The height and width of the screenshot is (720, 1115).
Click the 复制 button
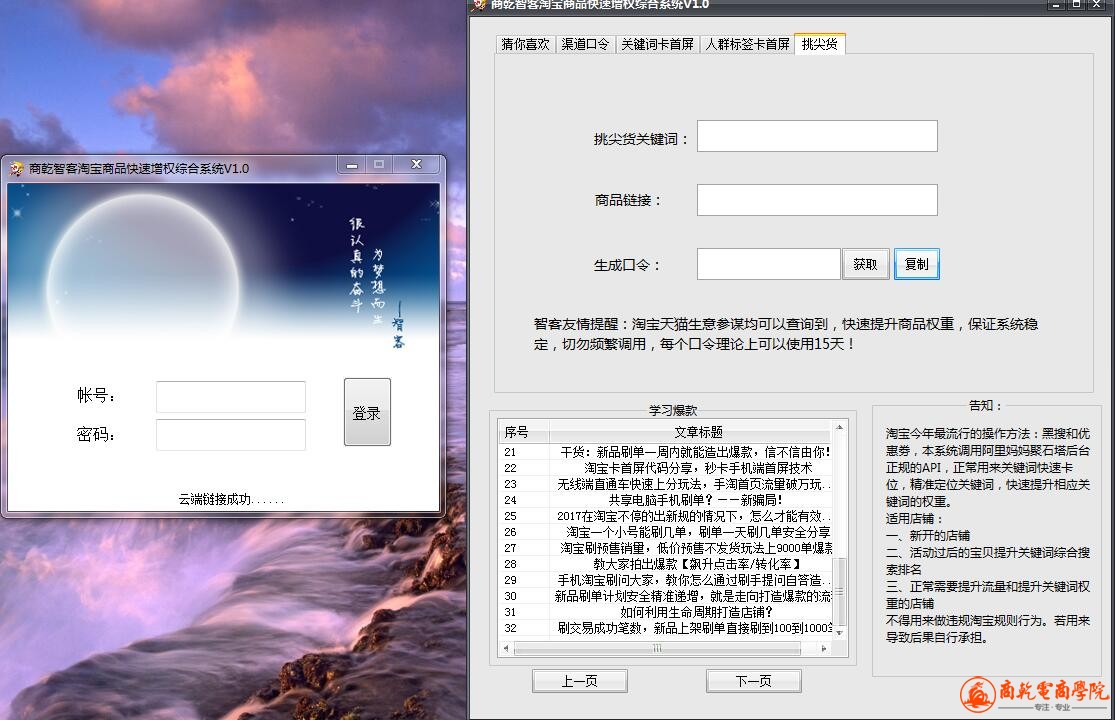pos(917,264)
